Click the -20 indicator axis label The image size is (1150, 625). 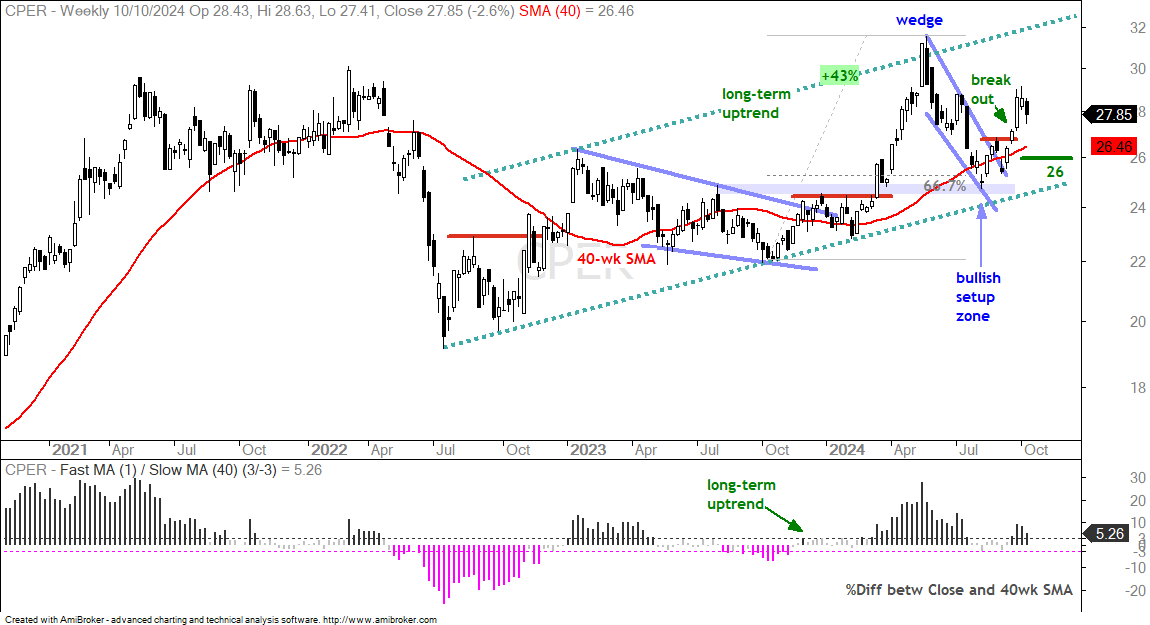pyautogui.click(x=1135, y=590)
